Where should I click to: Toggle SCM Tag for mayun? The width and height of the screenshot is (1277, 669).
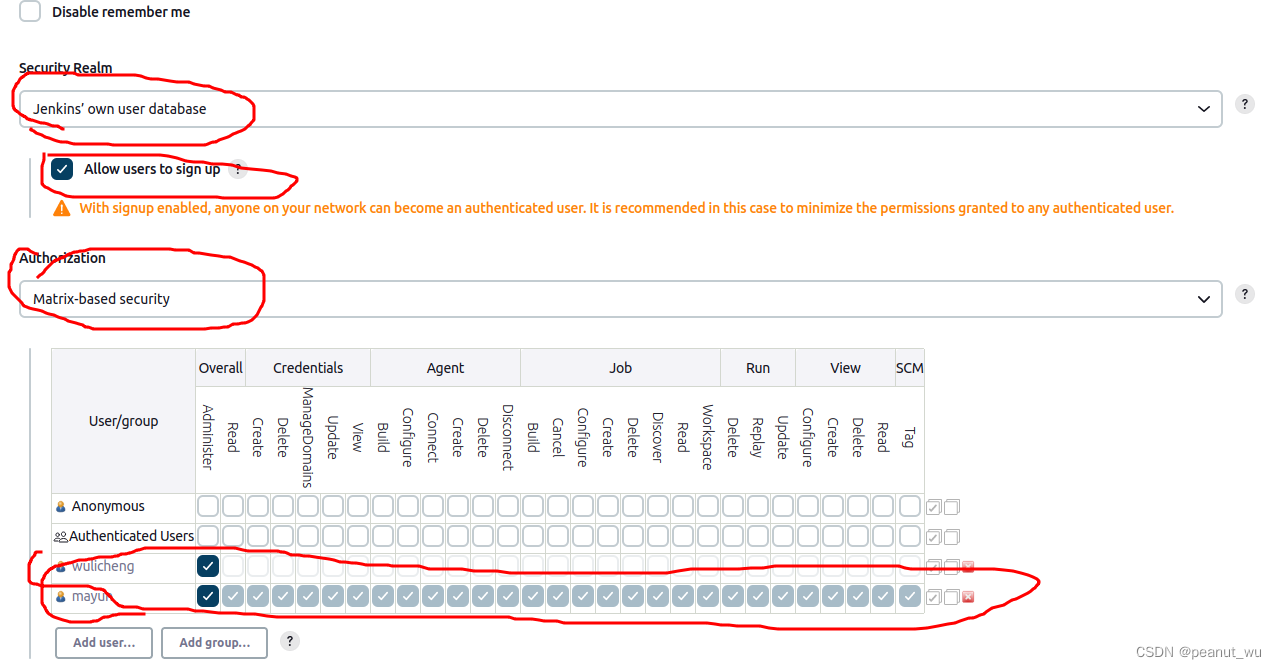909,596
